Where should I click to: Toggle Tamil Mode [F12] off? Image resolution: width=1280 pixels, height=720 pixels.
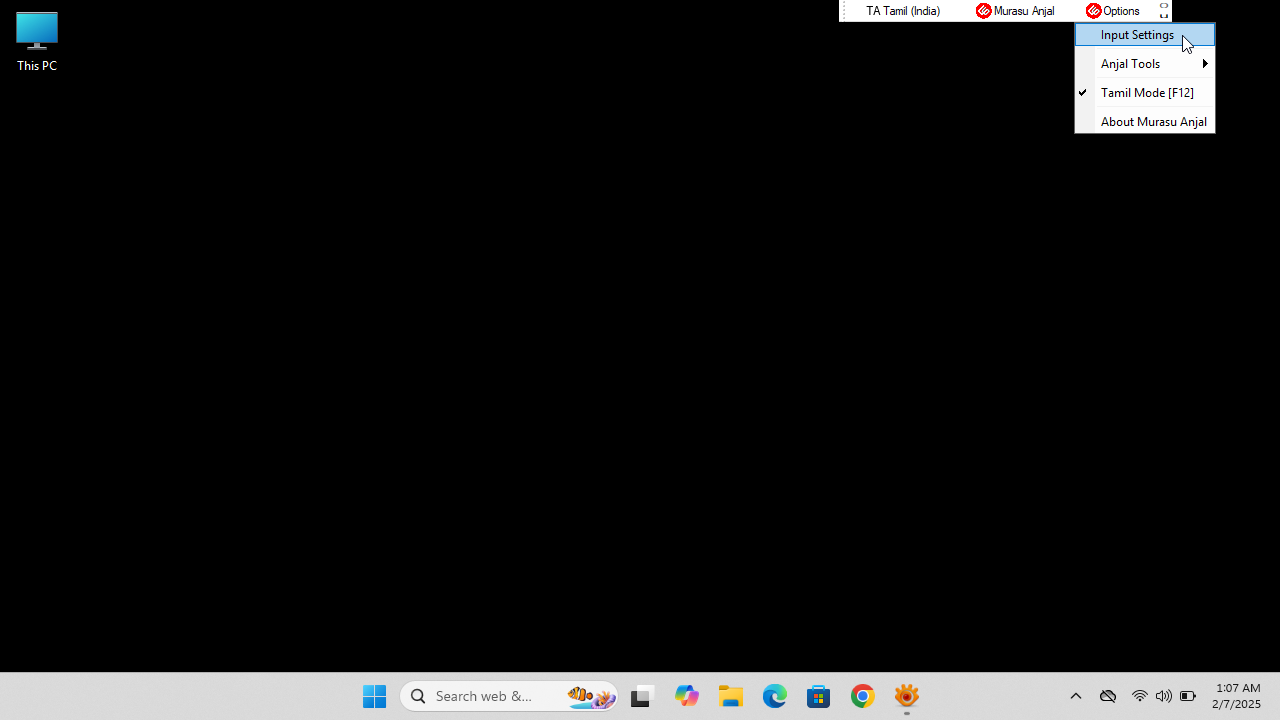click(1146, 93)
